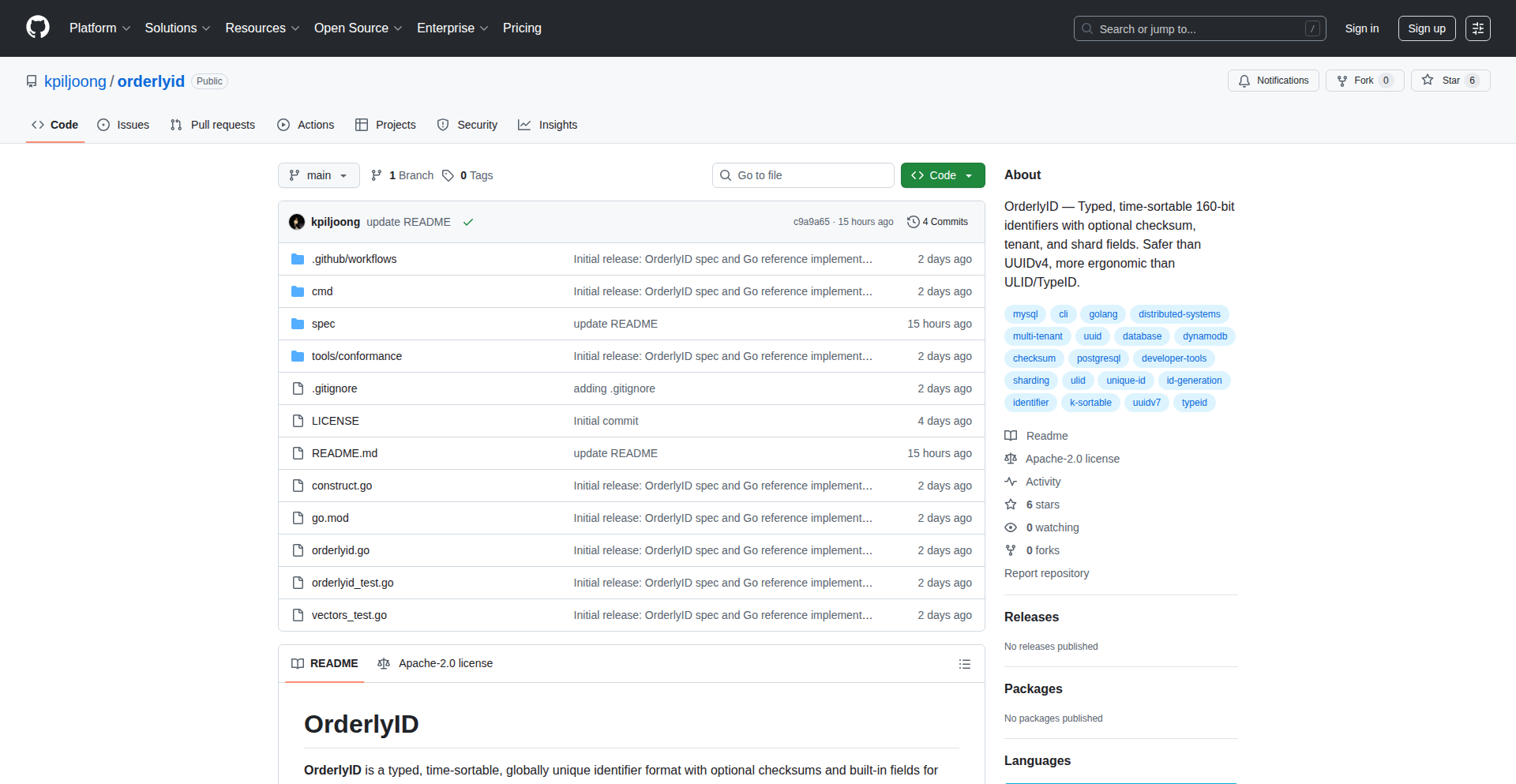Open the Readme link in About sidebar
The width and height of the screenshot is (1516, 784).
pyautogui.click(x=1036, y=436)
